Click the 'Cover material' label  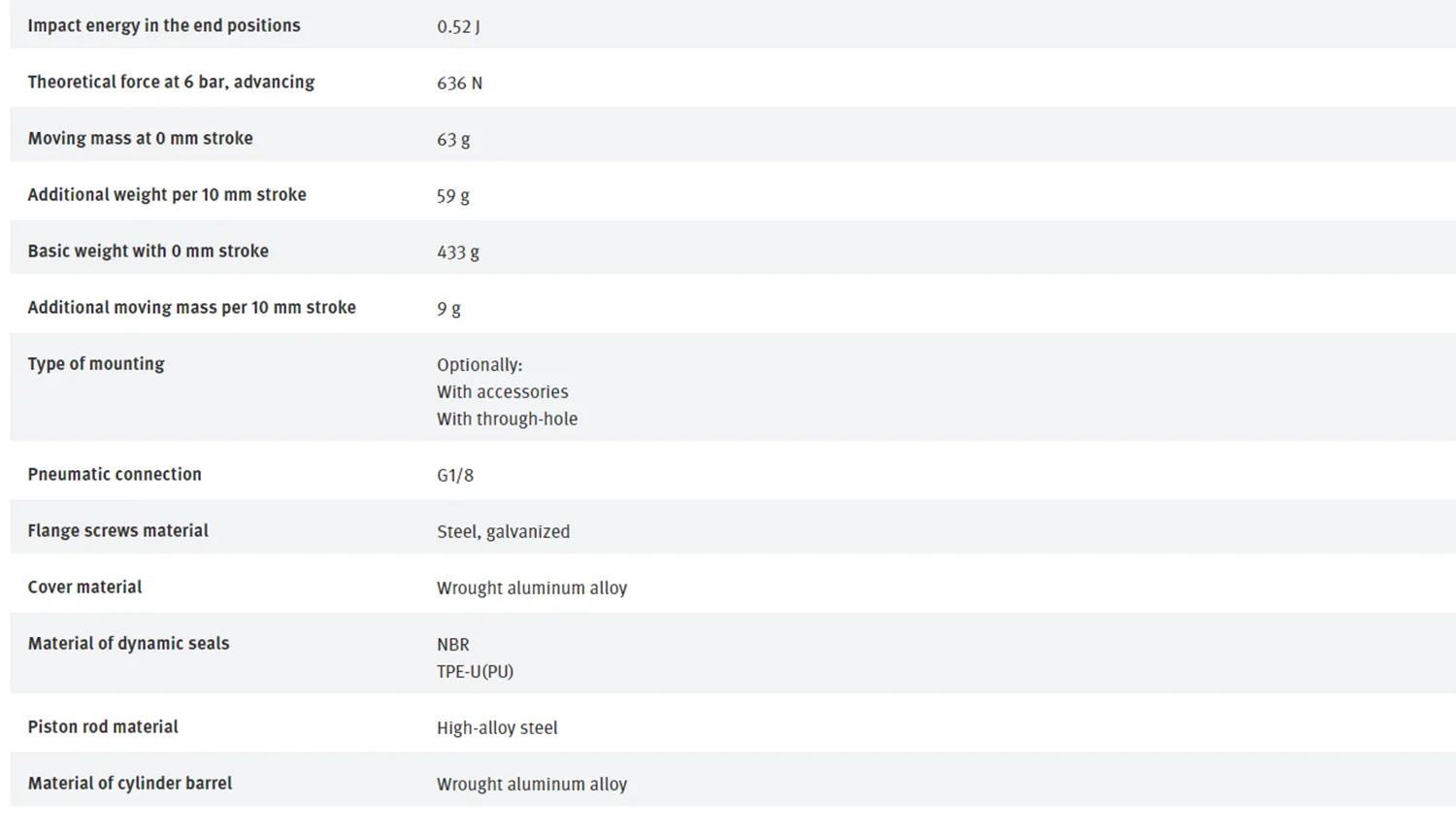pos(84,588)
